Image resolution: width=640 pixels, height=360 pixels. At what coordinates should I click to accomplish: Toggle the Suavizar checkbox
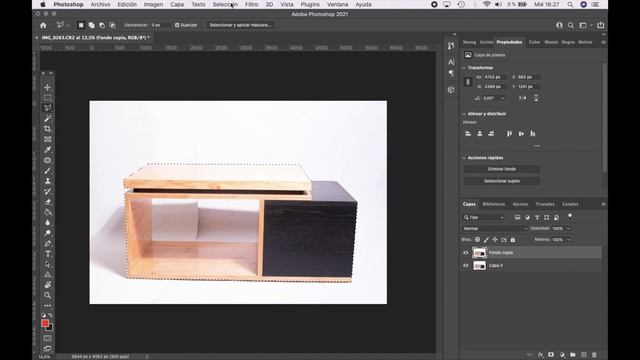tap(177, 25)
